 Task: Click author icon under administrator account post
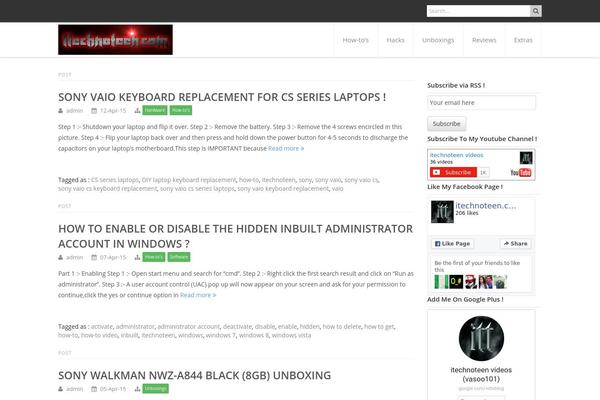point(60,257)
